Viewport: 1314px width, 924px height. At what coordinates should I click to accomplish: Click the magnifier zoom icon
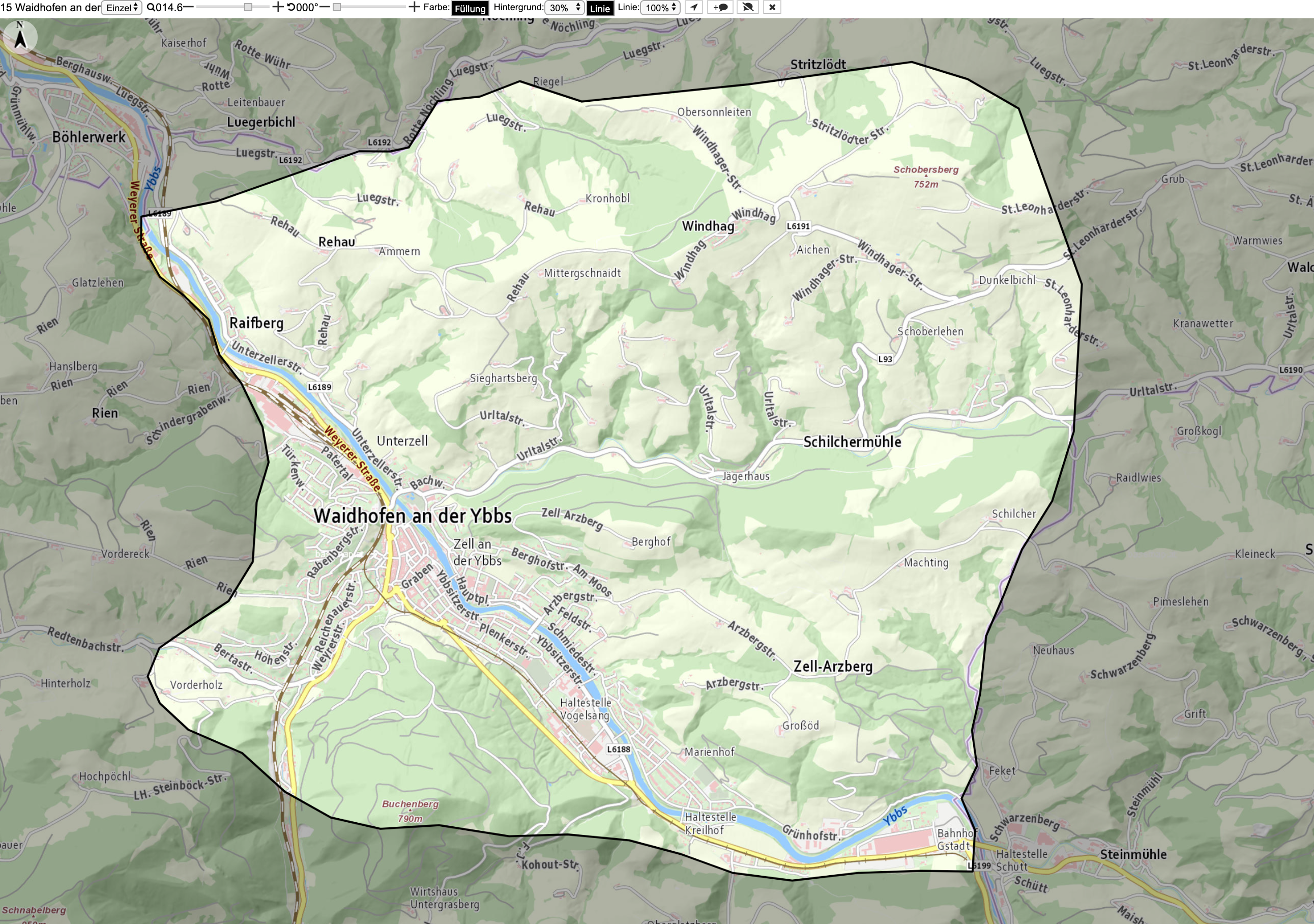151,8
